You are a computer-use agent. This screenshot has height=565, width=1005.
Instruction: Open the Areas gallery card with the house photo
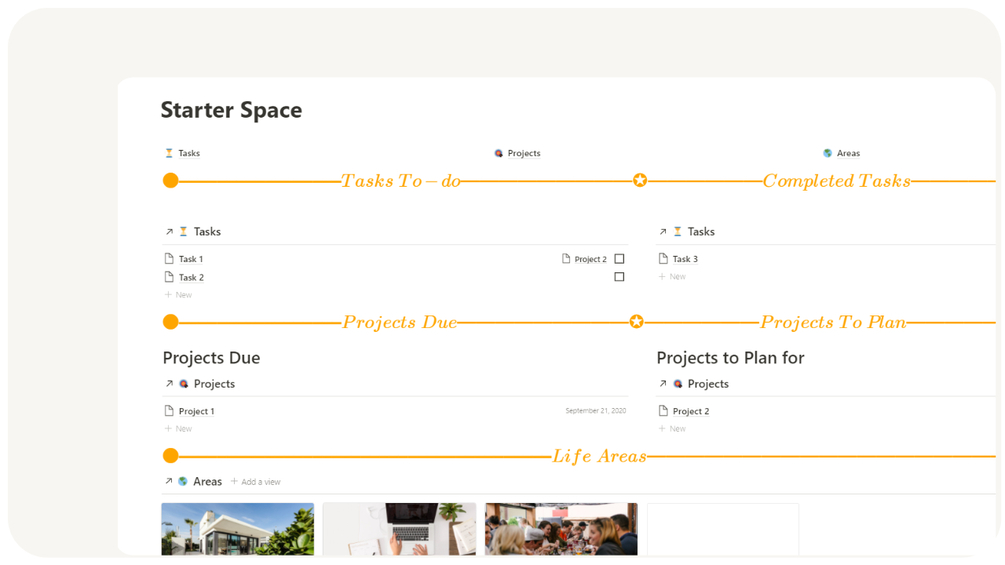[x=238, y=528]
